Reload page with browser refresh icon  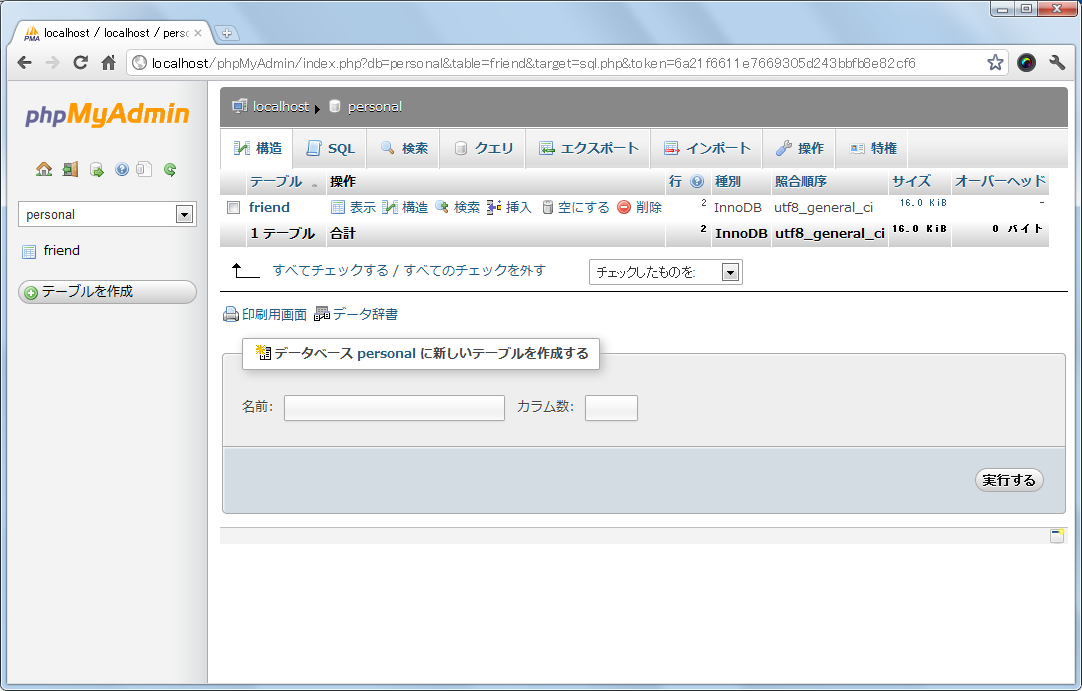[x=81, y=63]
